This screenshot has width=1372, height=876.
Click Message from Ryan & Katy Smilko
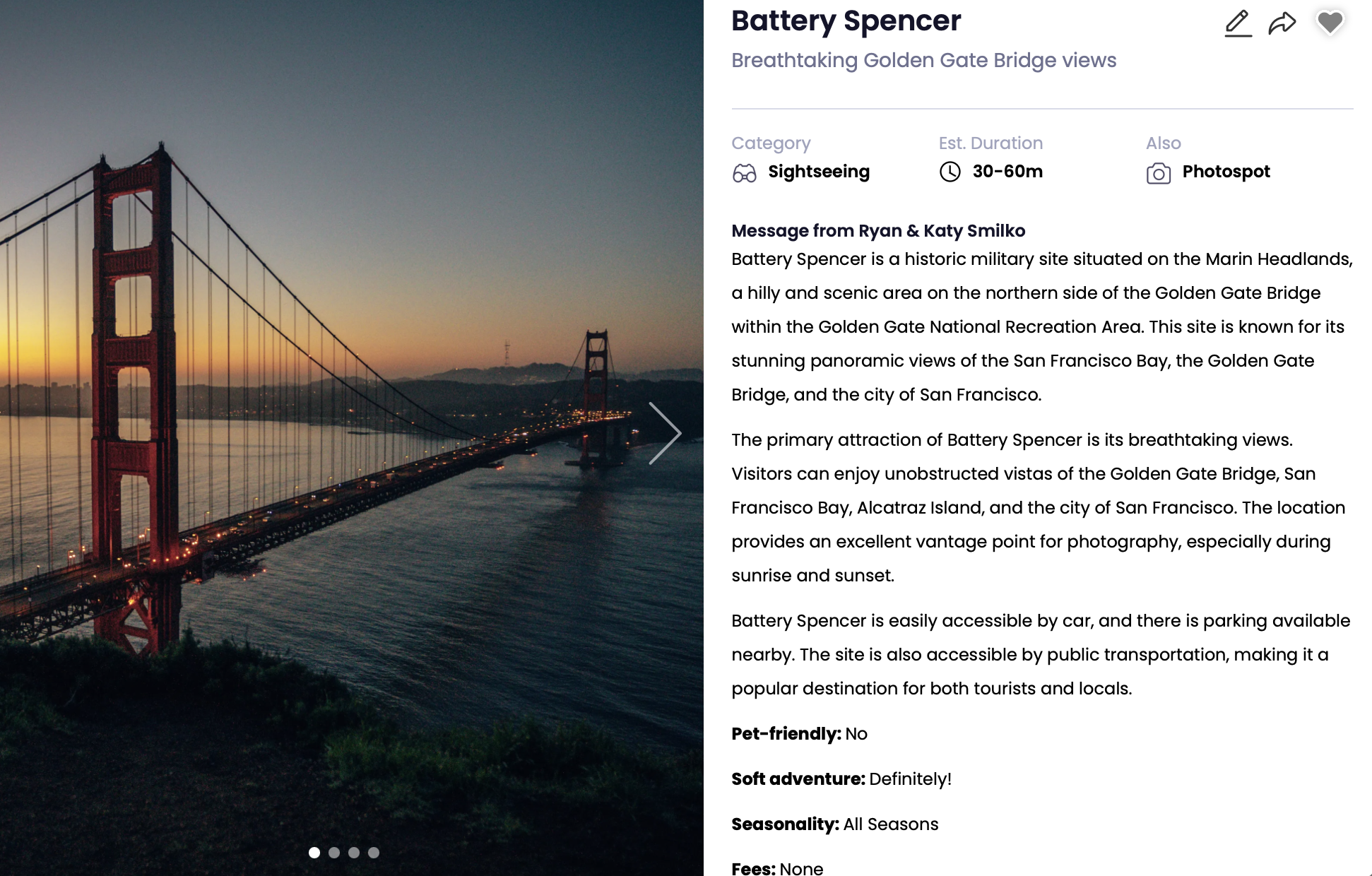878,231
